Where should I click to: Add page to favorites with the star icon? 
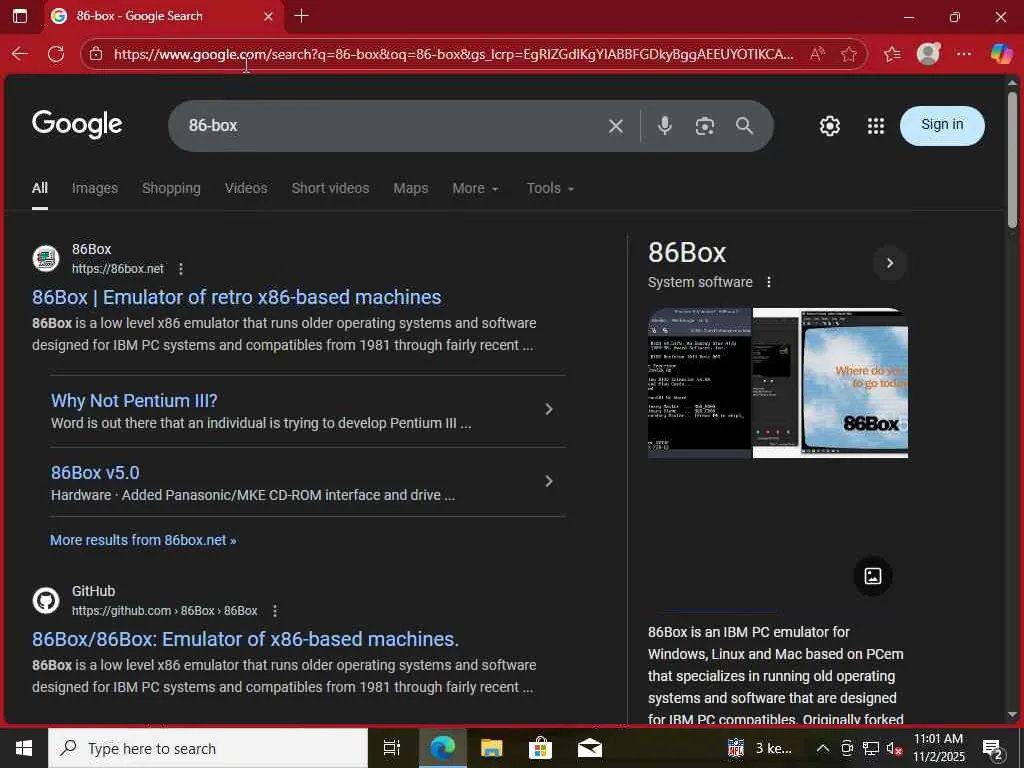point(848,54)
